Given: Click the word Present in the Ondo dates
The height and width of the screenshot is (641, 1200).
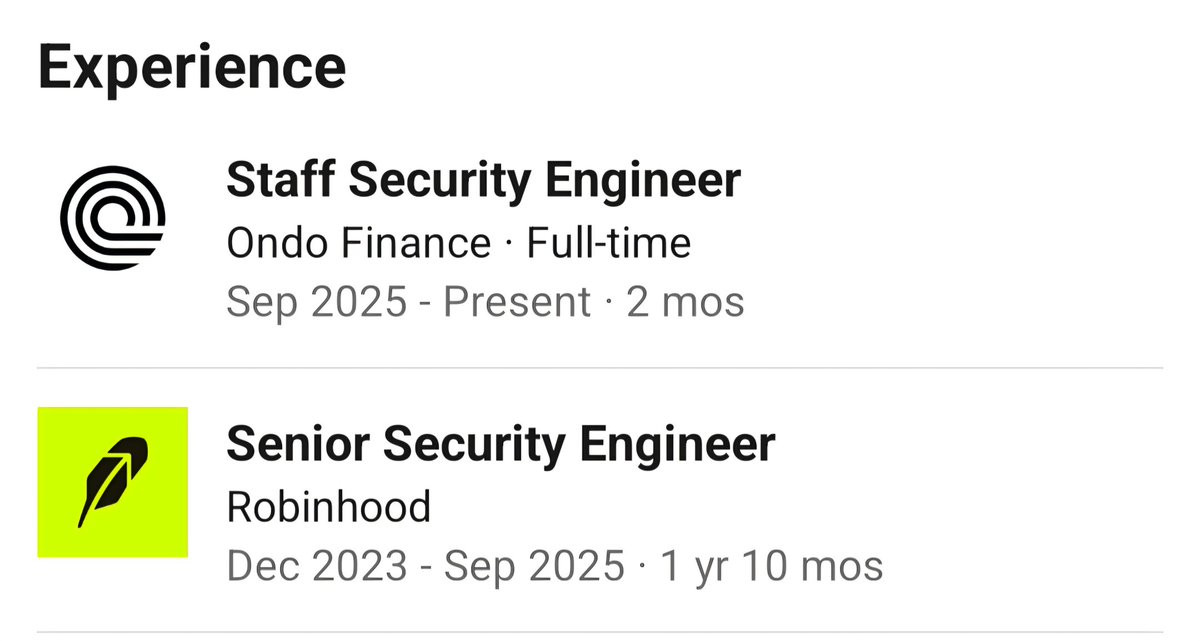Looking at the screenshot, I should (x=517, y=302).
